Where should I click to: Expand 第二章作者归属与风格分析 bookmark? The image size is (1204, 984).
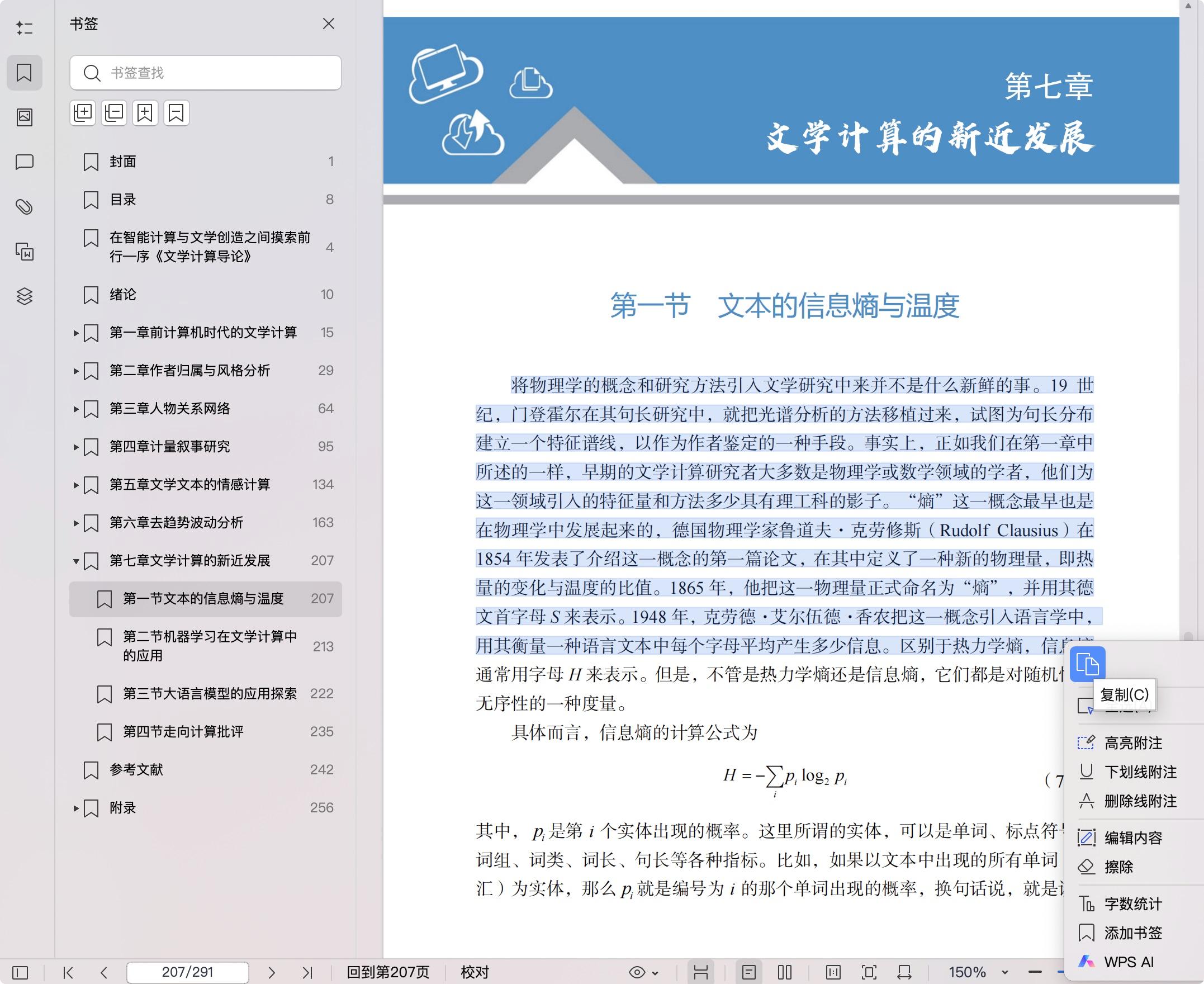76,371
